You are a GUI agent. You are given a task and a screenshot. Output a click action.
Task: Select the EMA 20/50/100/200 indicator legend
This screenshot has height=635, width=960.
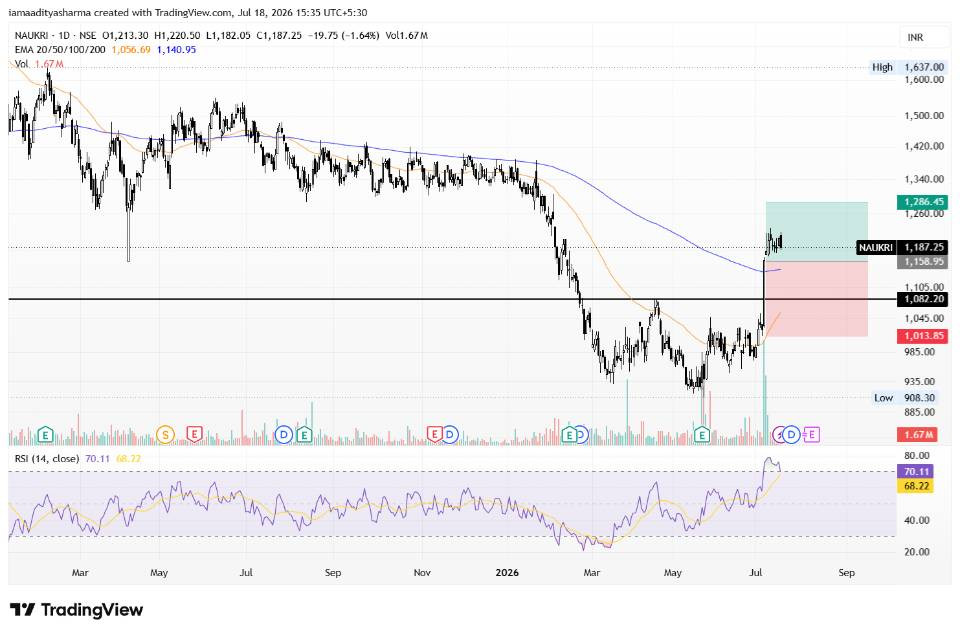(60, 50)
